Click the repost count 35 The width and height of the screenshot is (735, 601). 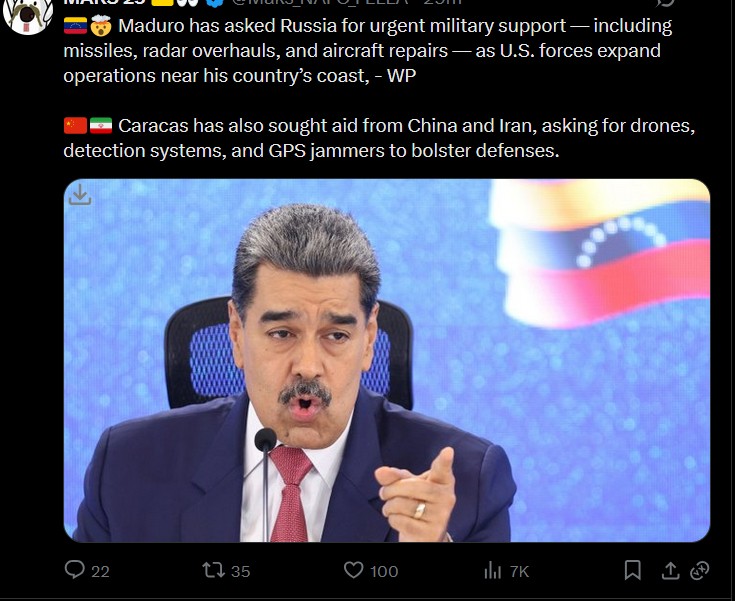click(240, 571)
